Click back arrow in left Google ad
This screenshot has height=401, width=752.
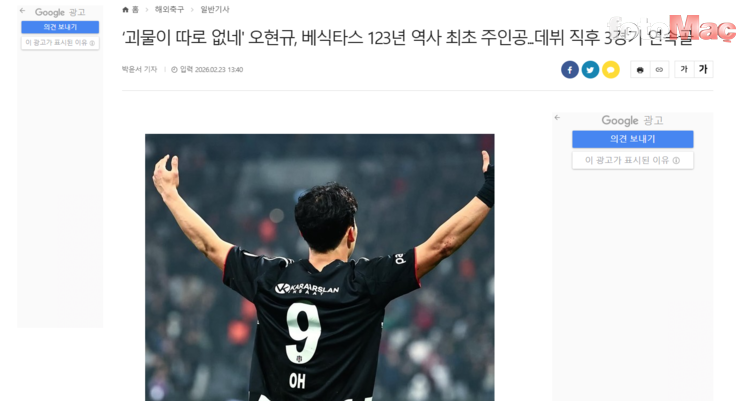pos(22,11)
